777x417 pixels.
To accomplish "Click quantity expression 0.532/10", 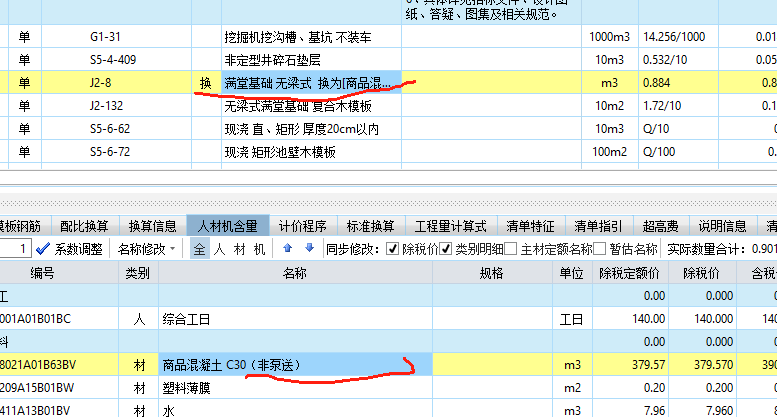I will [678, 60].
